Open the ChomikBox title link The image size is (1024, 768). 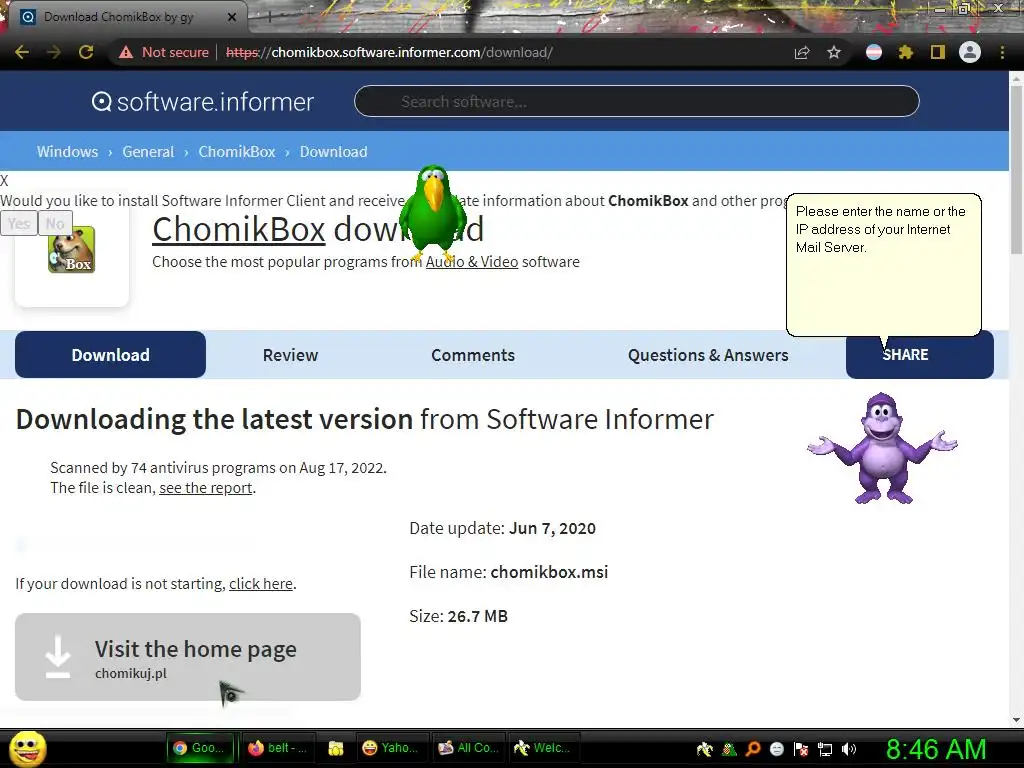239,229
